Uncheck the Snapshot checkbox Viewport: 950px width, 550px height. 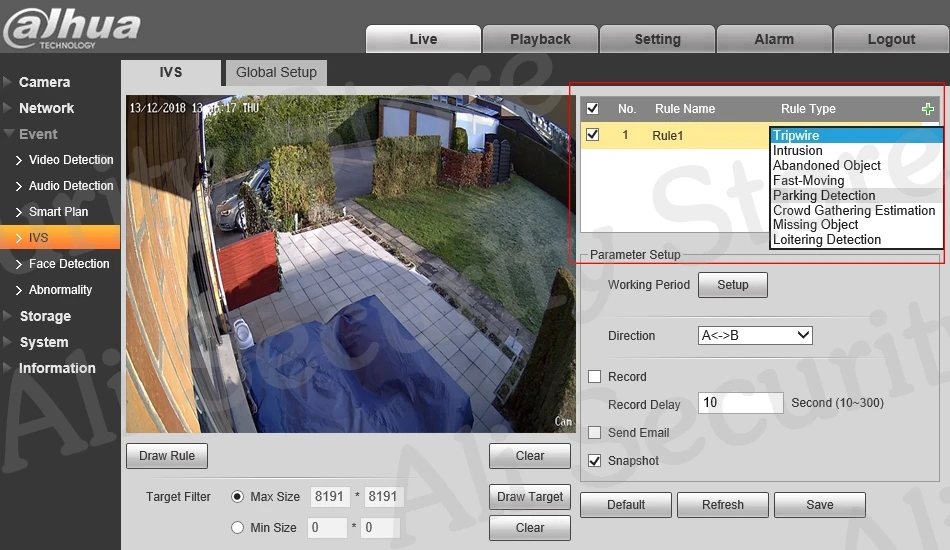coord(594,460)
